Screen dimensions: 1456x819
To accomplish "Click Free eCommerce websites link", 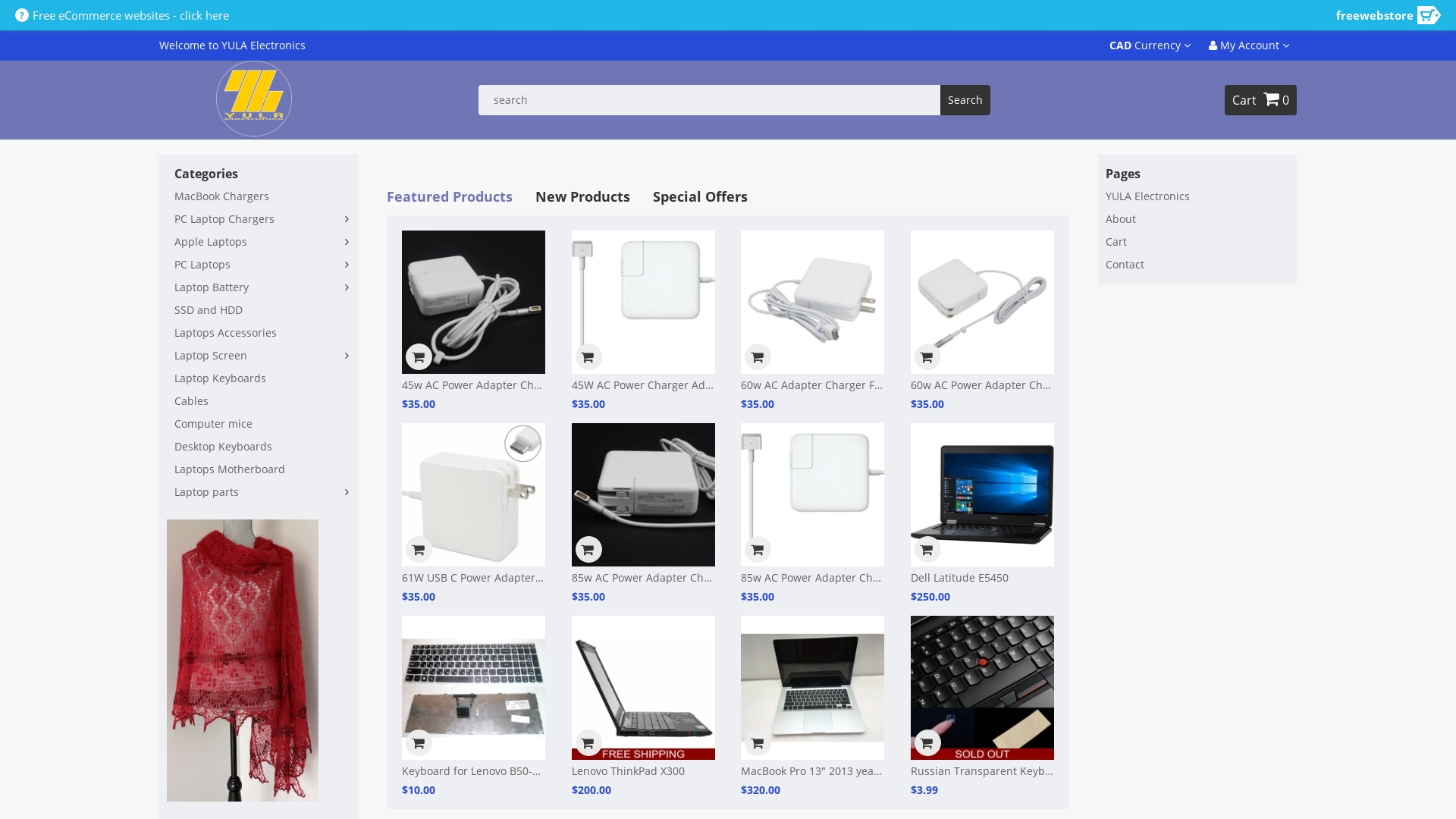I will pos(130,15).
